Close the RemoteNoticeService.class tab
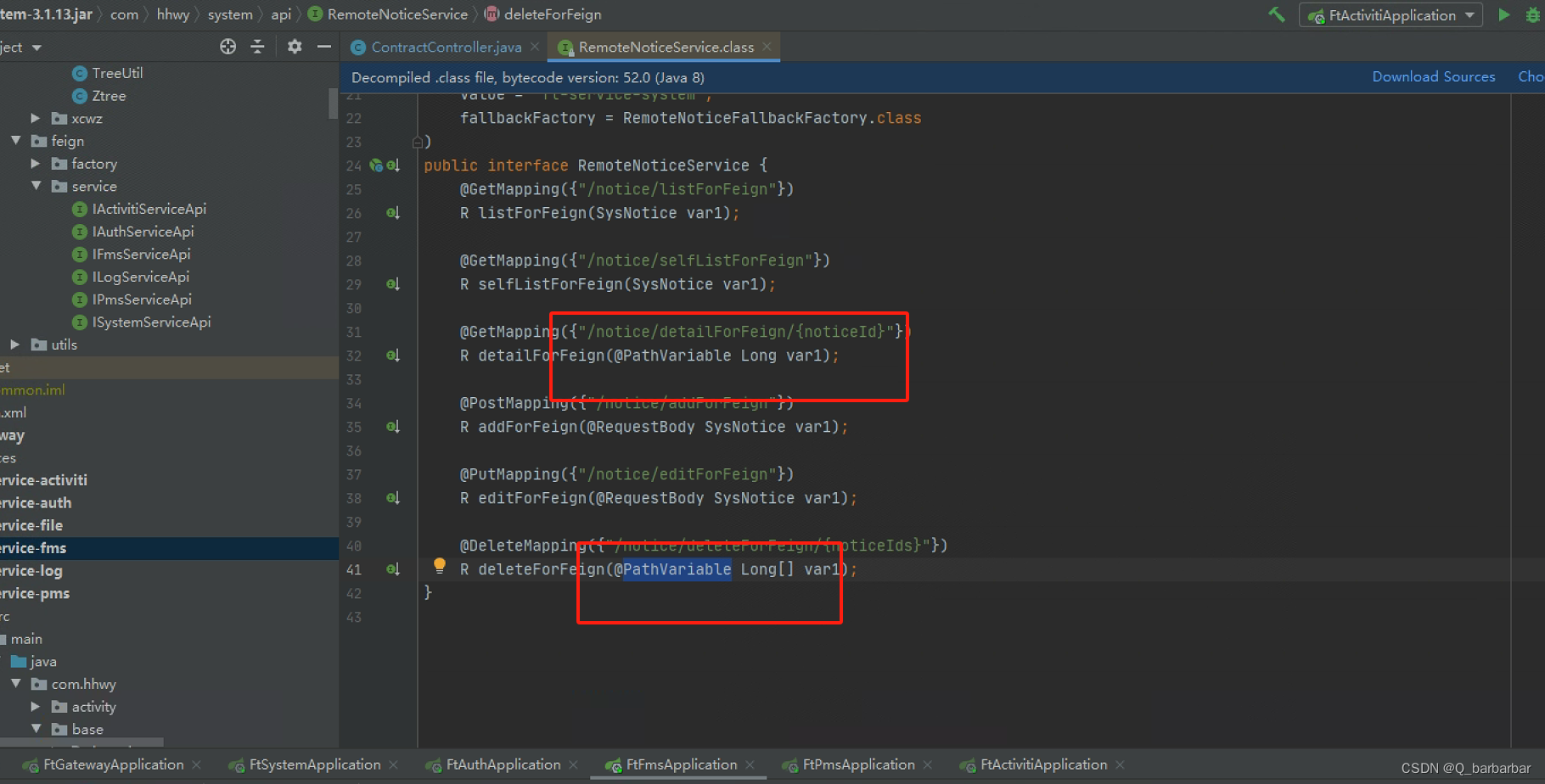This screenshot has width=1545, height=784. [x=767, y=47]
